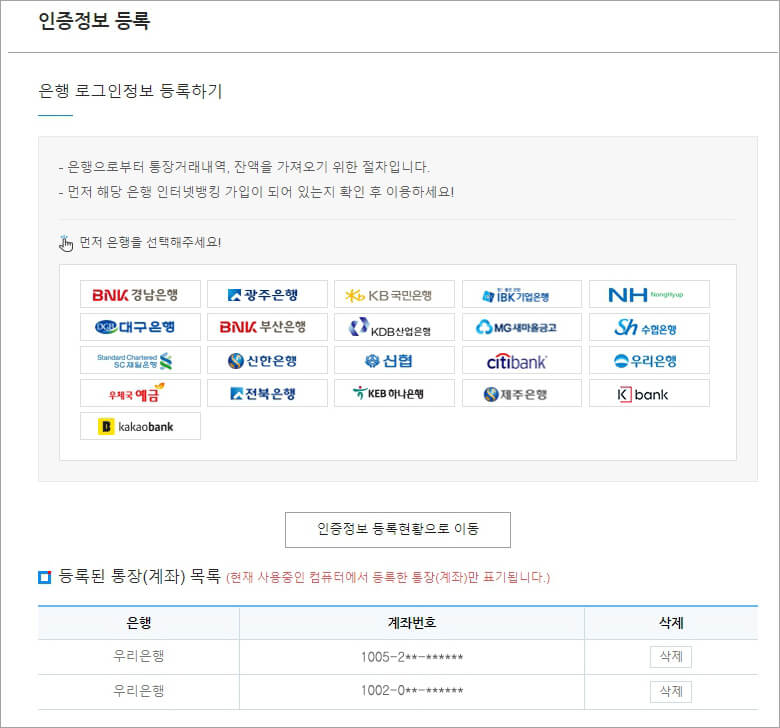This screenshot has width=780, height=728.
Task: Click 우리은행 cell in the 1005-2 row
Action: (138, 656)
